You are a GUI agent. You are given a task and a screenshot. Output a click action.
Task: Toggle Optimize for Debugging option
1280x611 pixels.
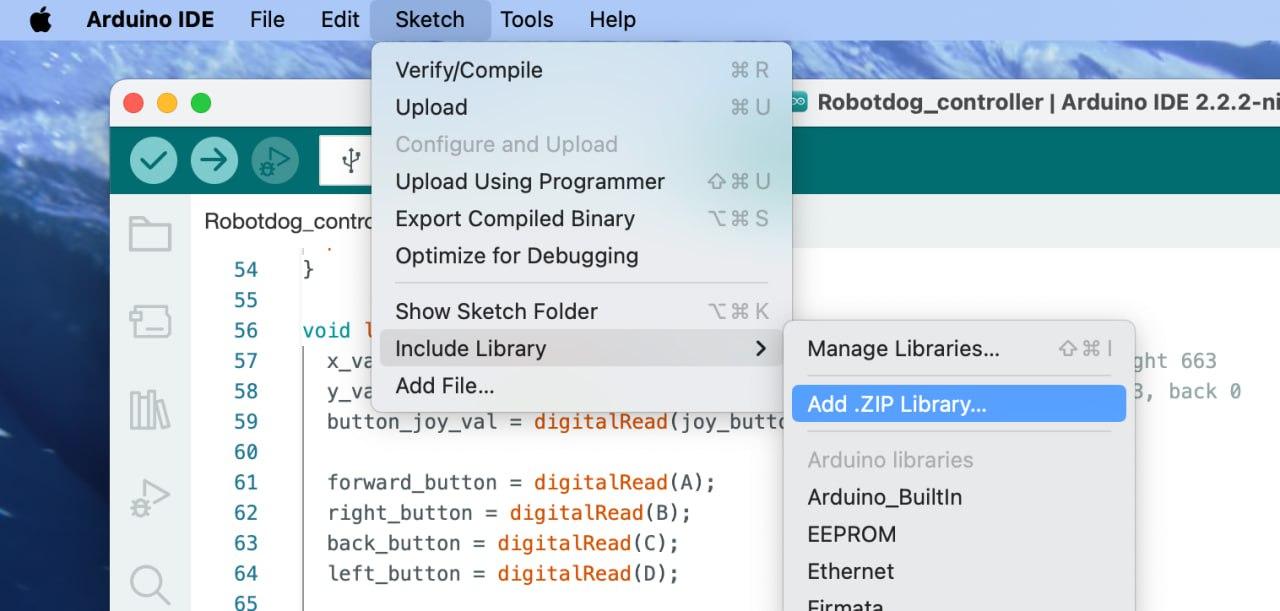pos(517,256)
